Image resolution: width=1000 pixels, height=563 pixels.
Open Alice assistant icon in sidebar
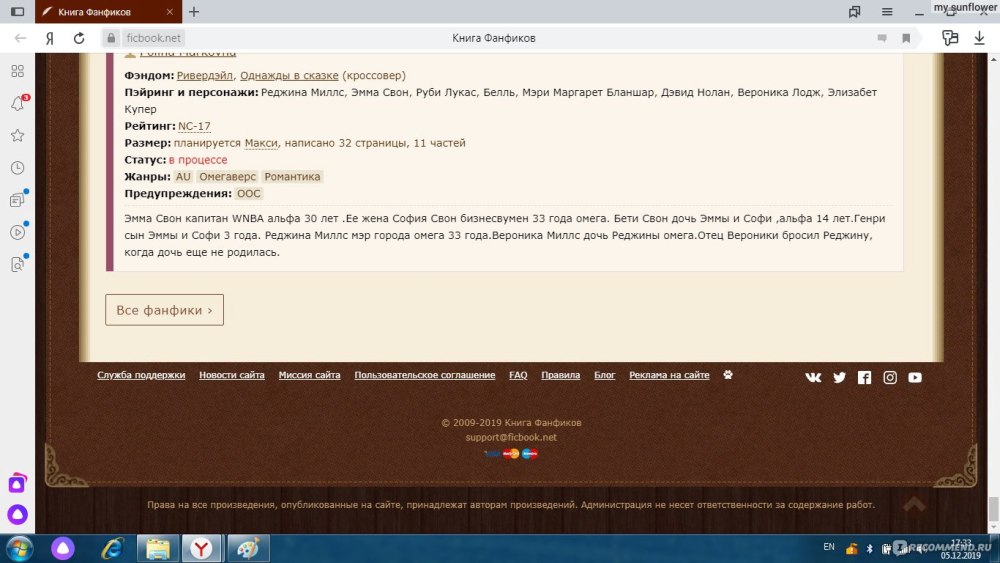(x=17, y=514)
